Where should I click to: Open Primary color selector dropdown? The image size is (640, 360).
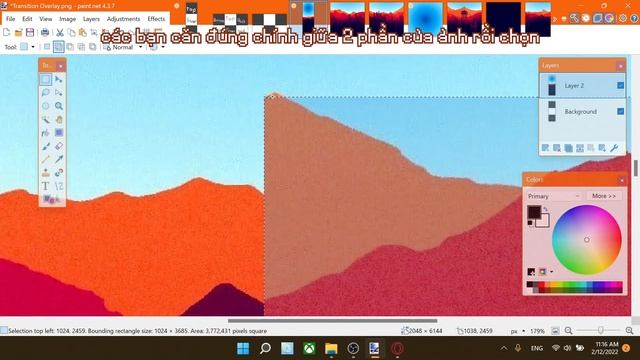coord(554,196)
